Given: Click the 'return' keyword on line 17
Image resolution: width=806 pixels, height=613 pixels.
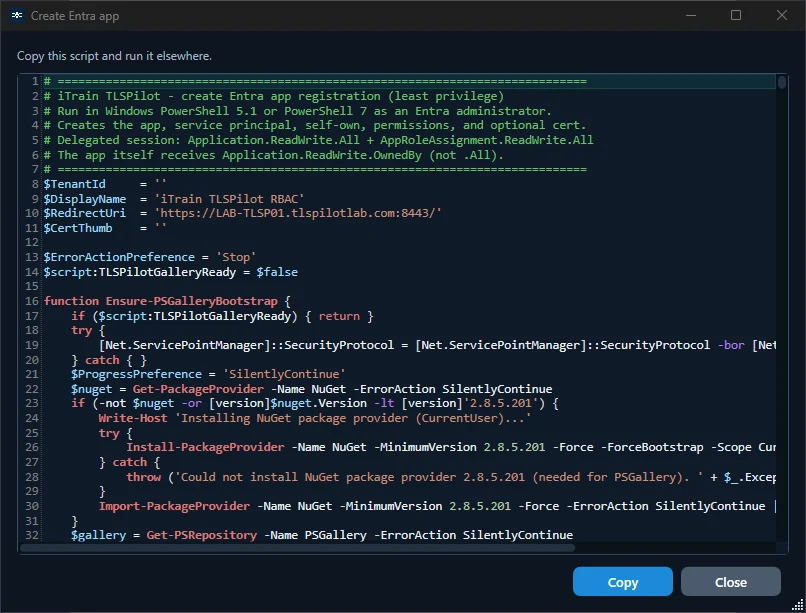Looking at the screenshot, I should pos(339,316).
